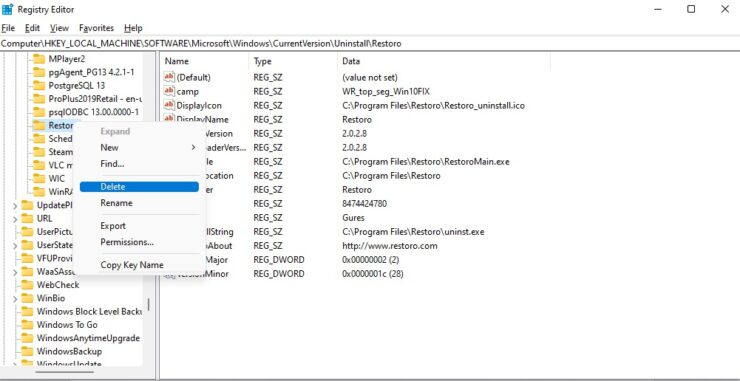
Task: Select the Windows To Go key
Action: coord(67,325)
